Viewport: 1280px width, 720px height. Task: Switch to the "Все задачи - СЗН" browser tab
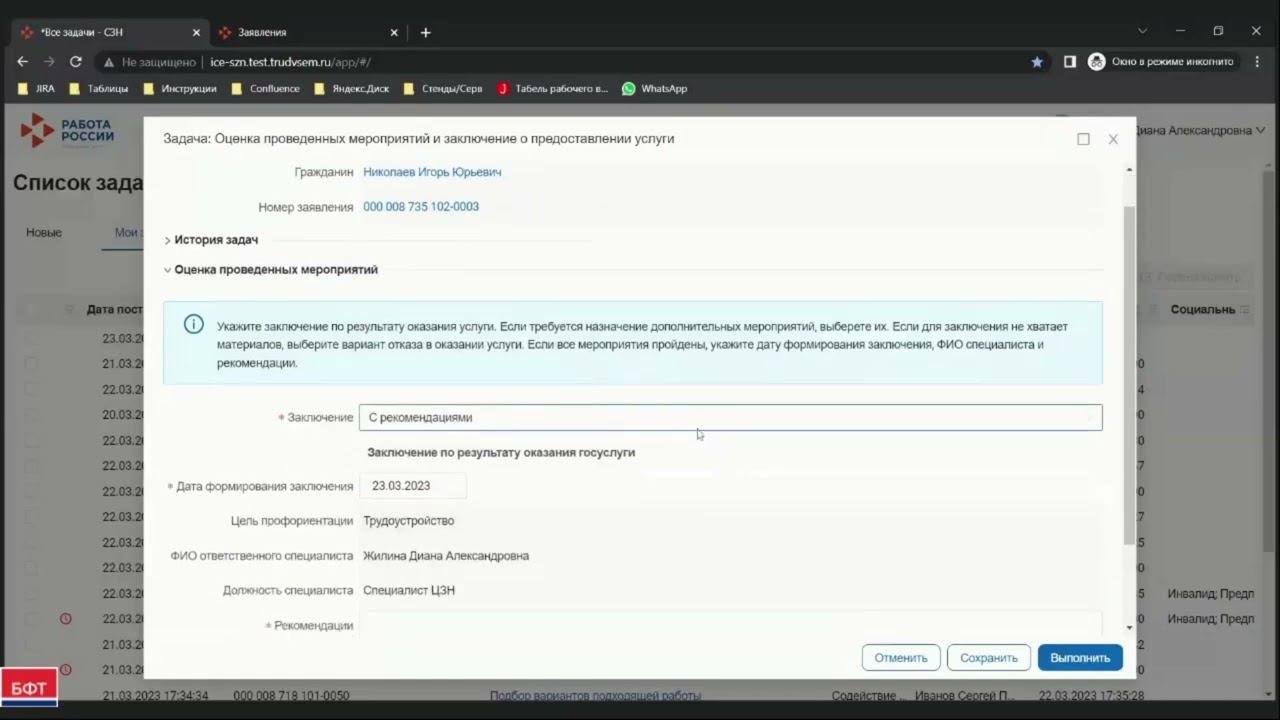[110, 32]
